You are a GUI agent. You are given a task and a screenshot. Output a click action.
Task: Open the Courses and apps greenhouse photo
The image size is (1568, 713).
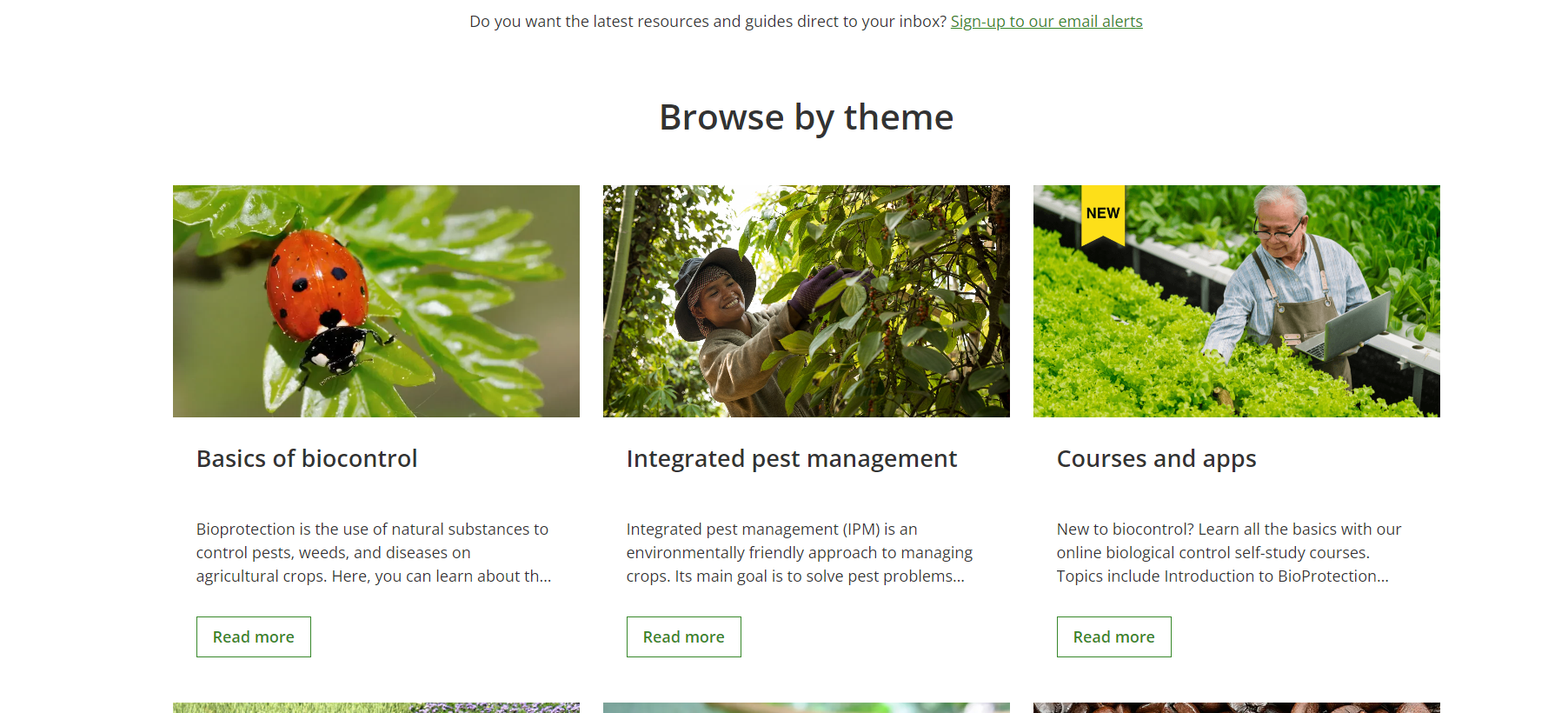[x=1237, y=301]
